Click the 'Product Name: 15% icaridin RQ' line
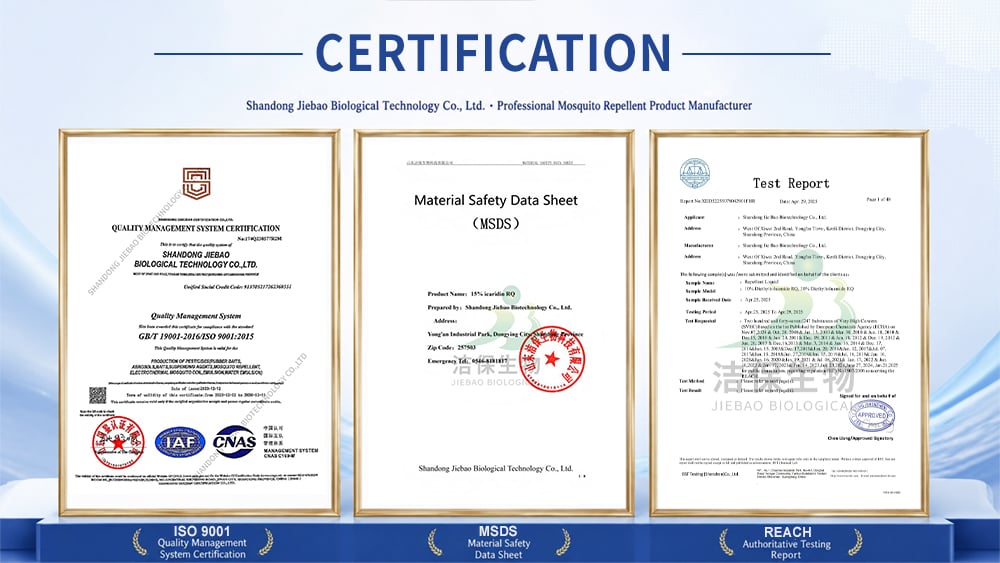1000x563 pixels. point(471,294)
